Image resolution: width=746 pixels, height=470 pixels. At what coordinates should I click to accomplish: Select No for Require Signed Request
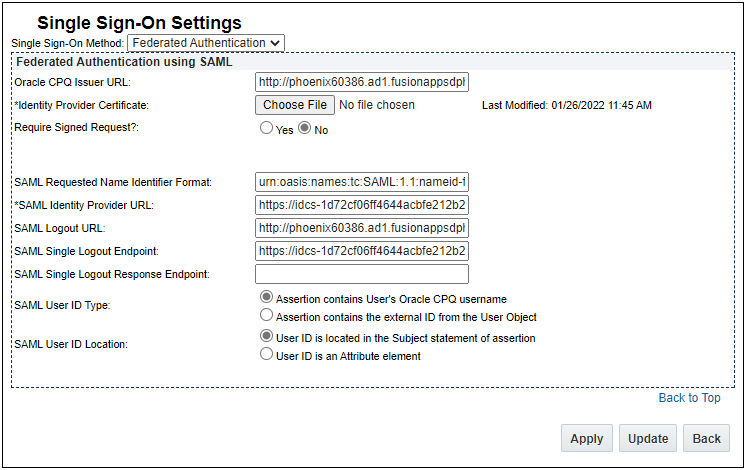tap(305, 129)
